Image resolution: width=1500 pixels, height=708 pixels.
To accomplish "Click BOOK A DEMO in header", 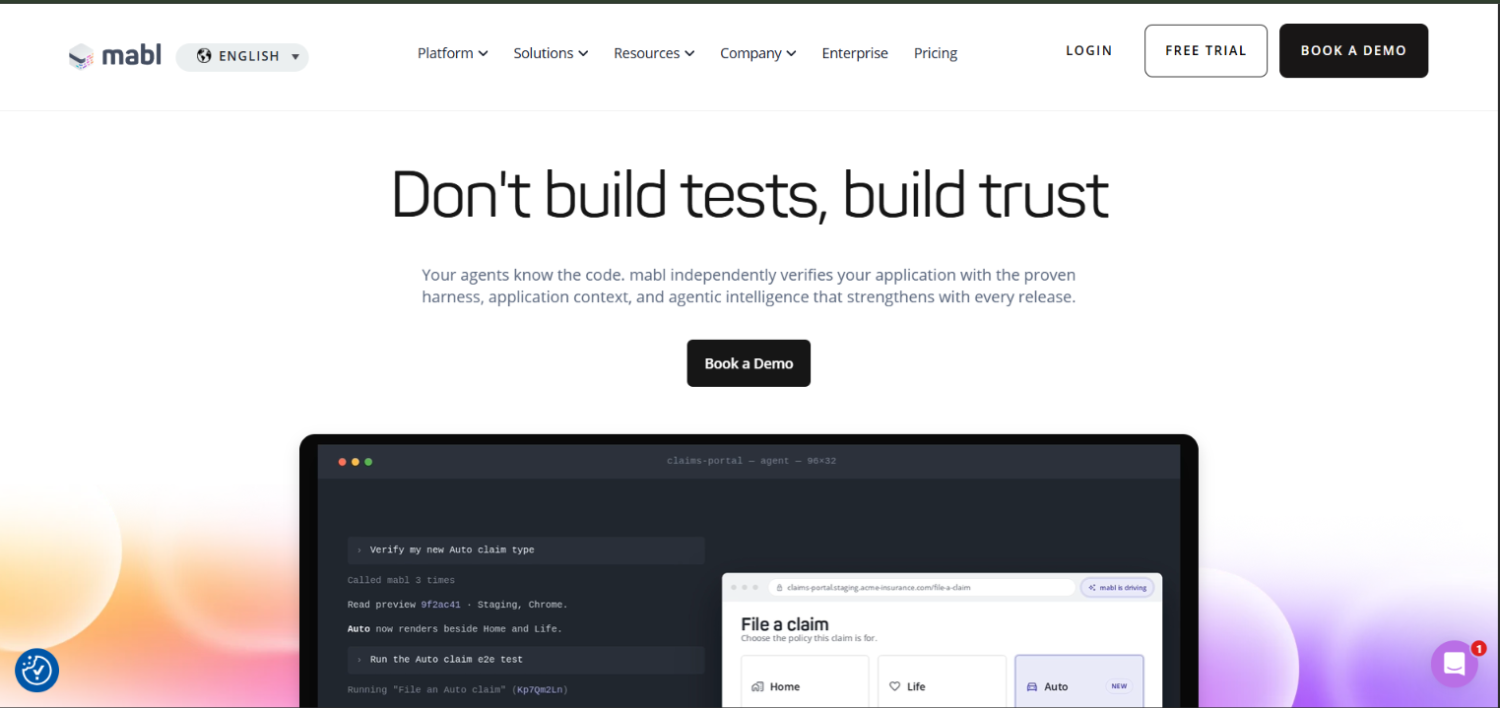I will click(1353, 51).
